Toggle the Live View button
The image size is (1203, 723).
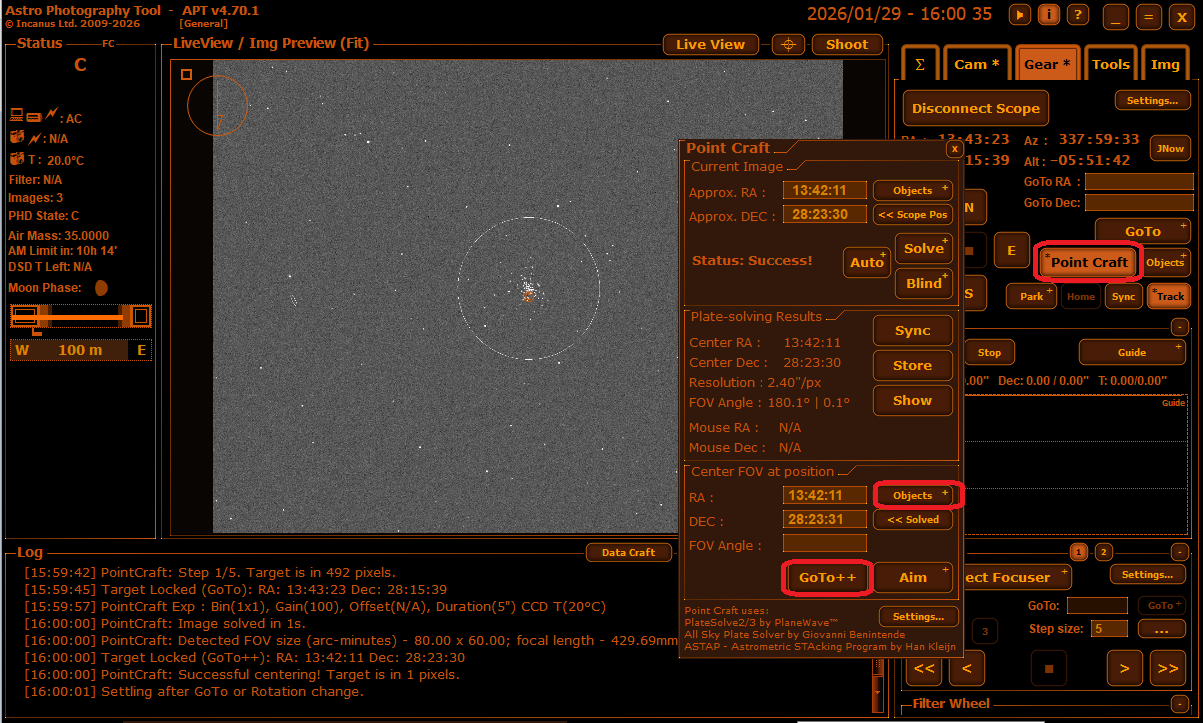tap(710, 44)
